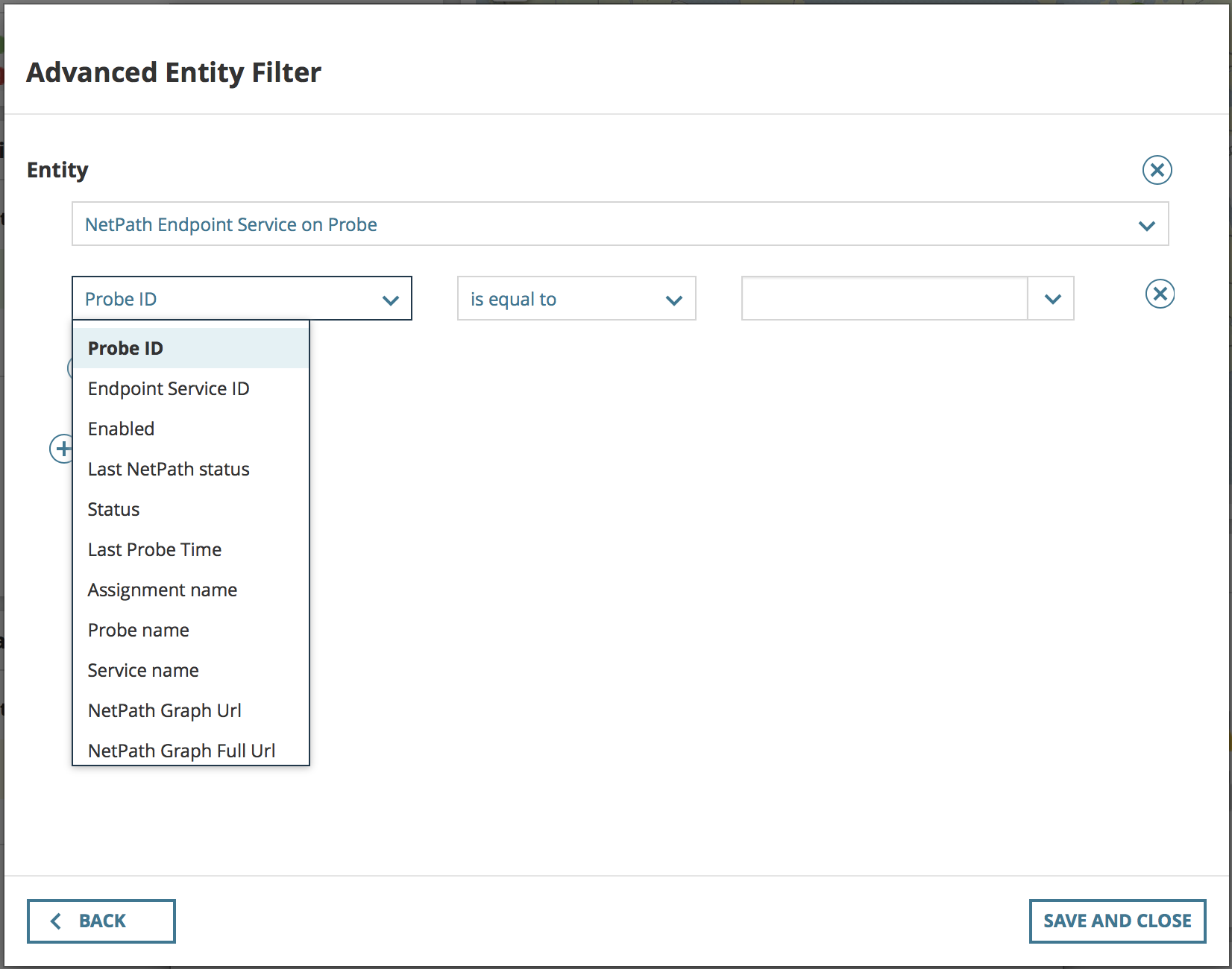Add a new condition with the plus icon
Image resolution: width=1232 pixels, height=969 pixels.
62,449
